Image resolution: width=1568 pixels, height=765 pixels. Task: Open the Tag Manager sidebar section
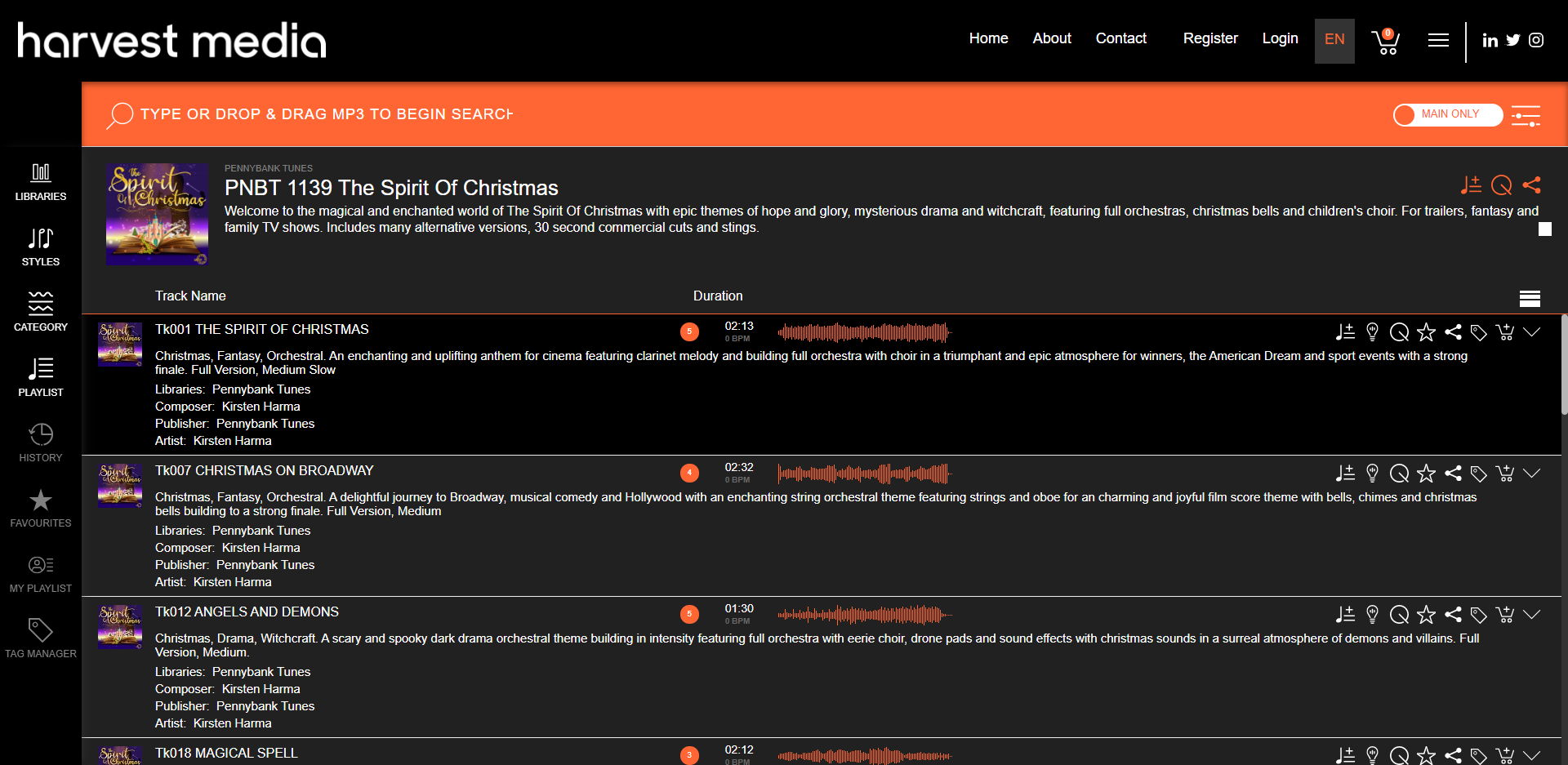pyautogui.click(x=41, y=638)
